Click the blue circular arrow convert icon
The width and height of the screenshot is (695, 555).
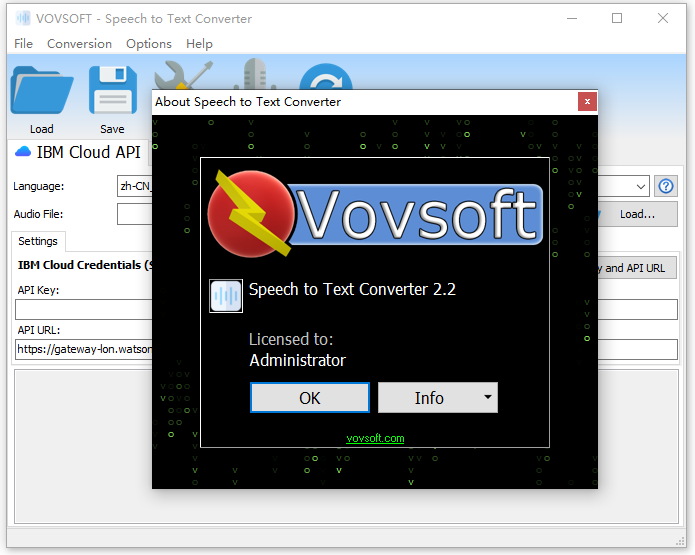coord(326,77)
